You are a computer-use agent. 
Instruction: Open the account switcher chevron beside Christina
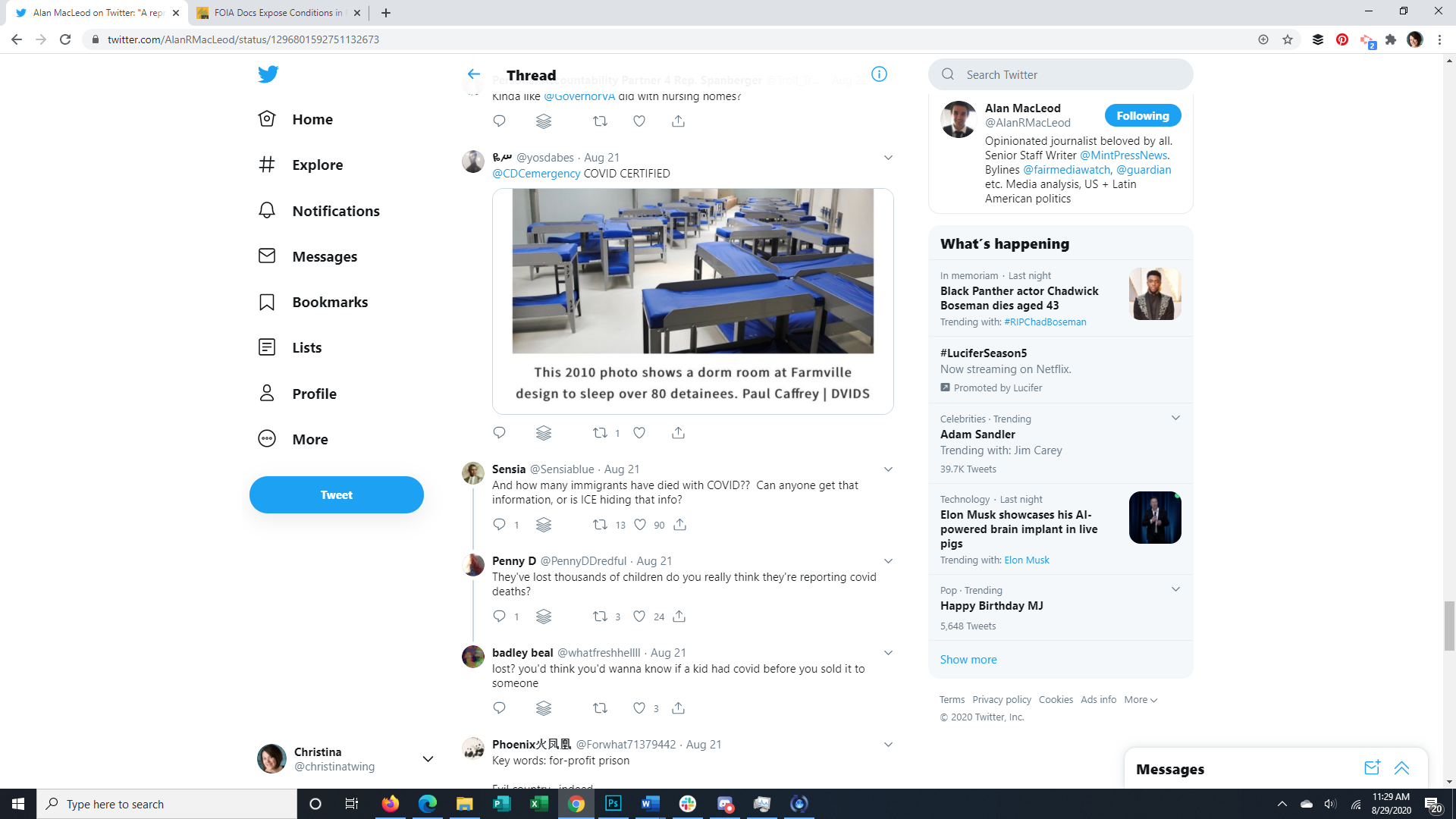coord(428,759)
